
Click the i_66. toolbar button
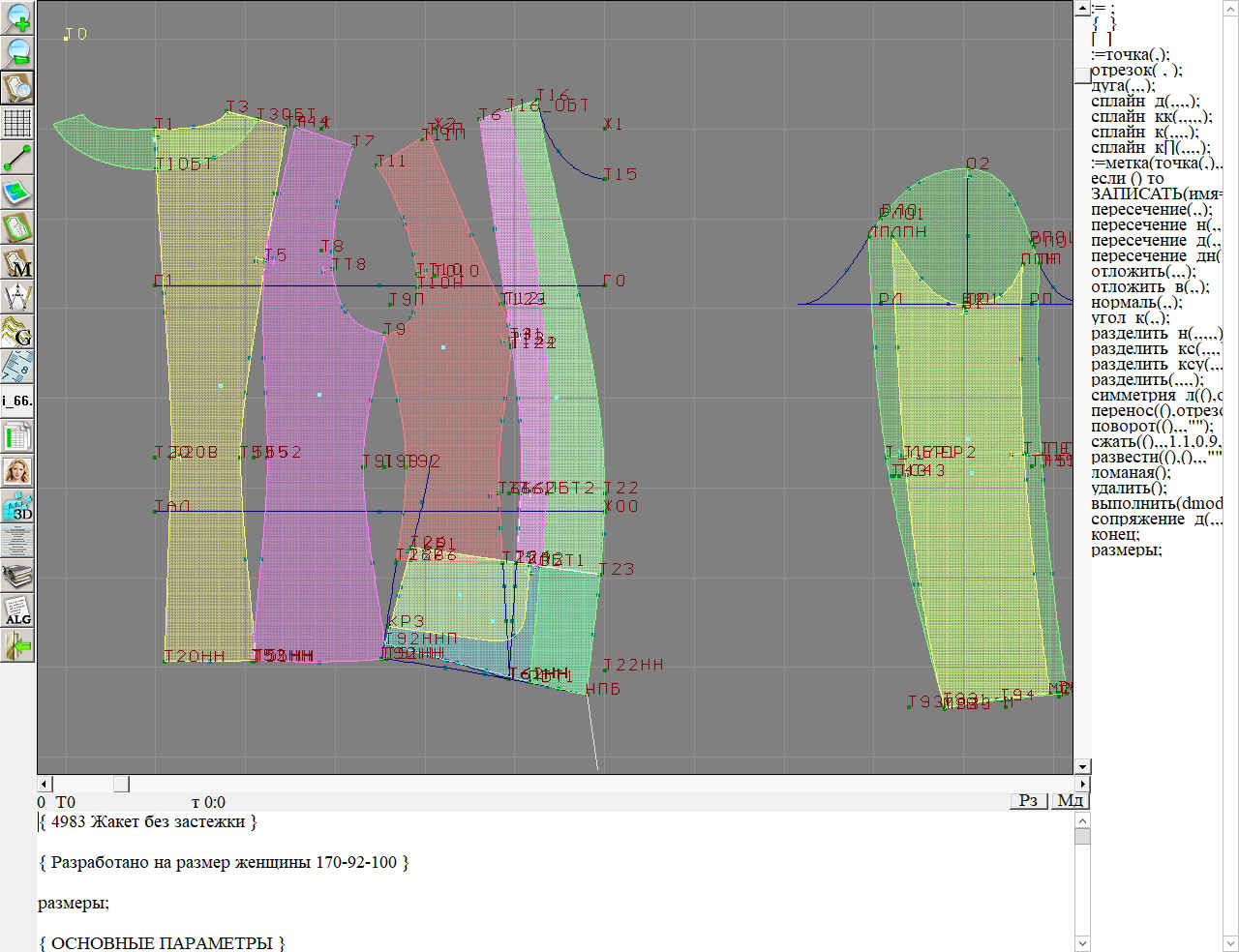point(17,401)
